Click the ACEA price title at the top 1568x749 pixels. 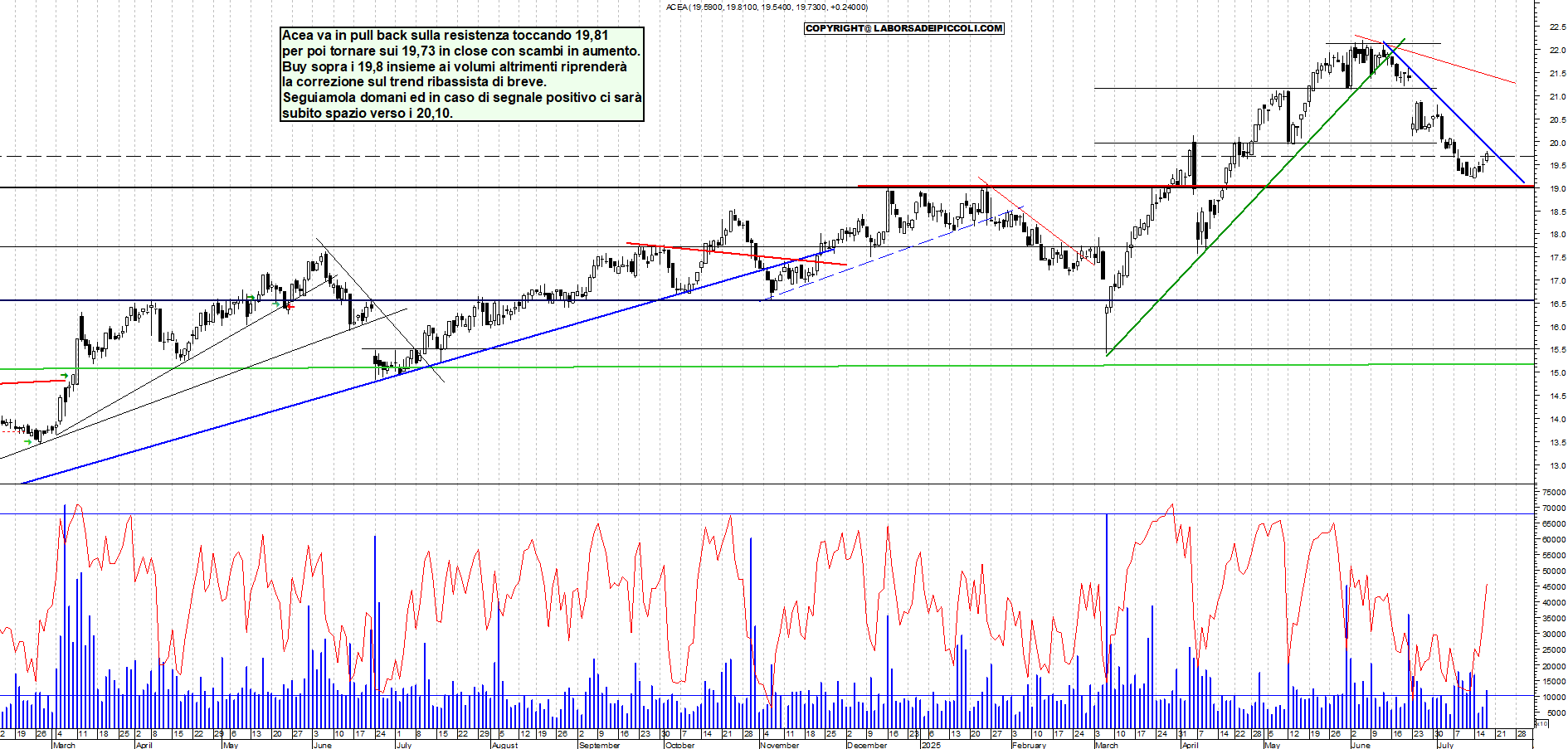tap(767, 7)
